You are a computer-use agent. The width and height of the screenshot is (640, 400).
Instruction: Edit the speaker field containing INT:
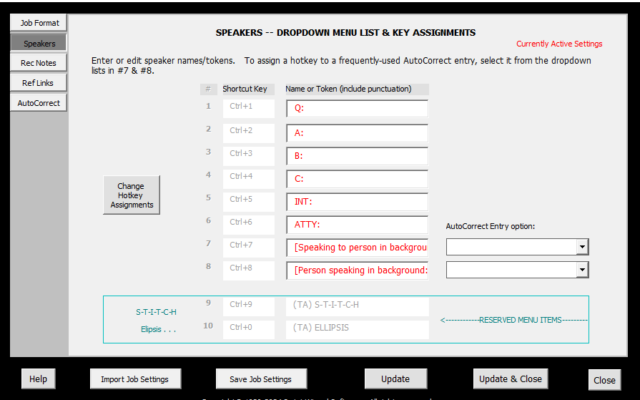tap(357, 201)
